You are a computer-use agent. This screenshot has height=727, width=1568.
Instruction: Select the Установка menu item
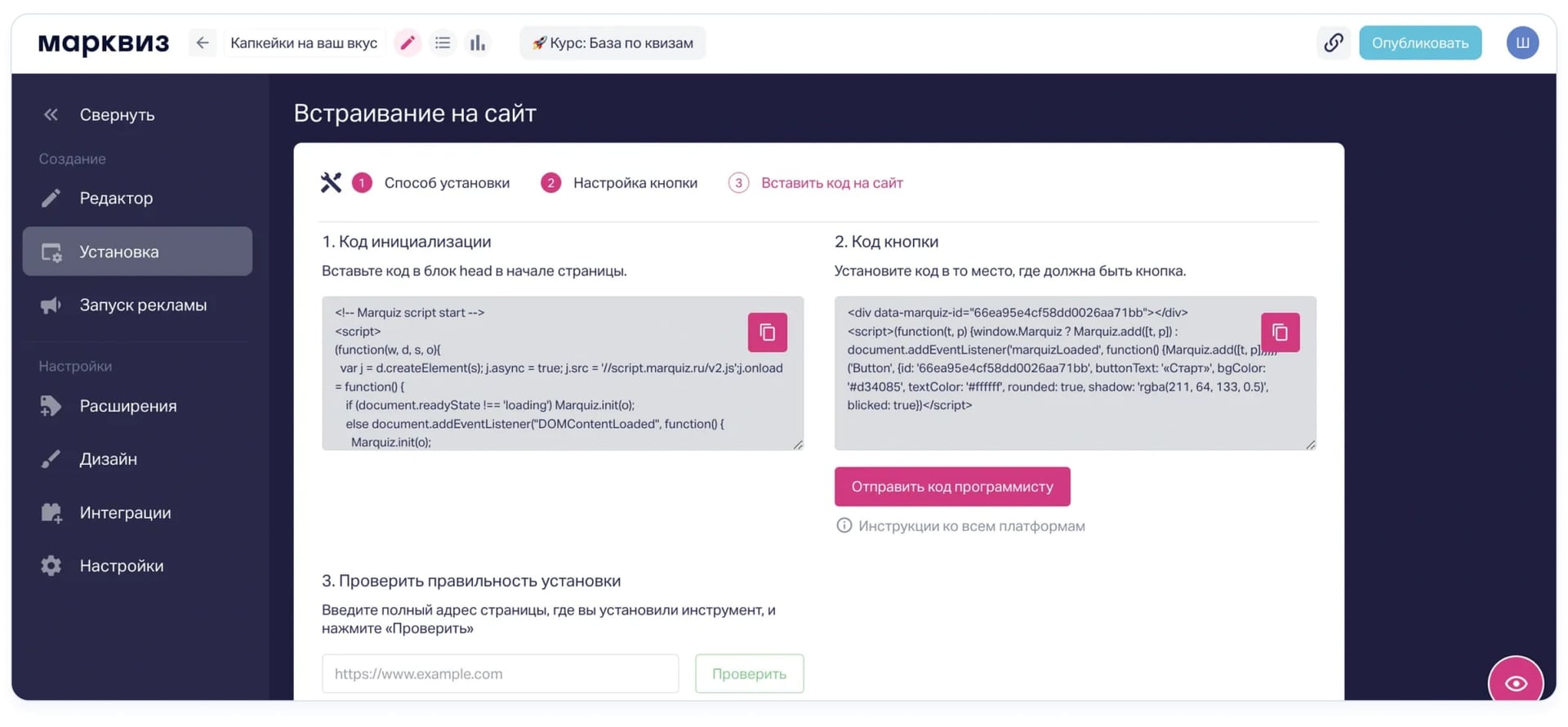137,252
